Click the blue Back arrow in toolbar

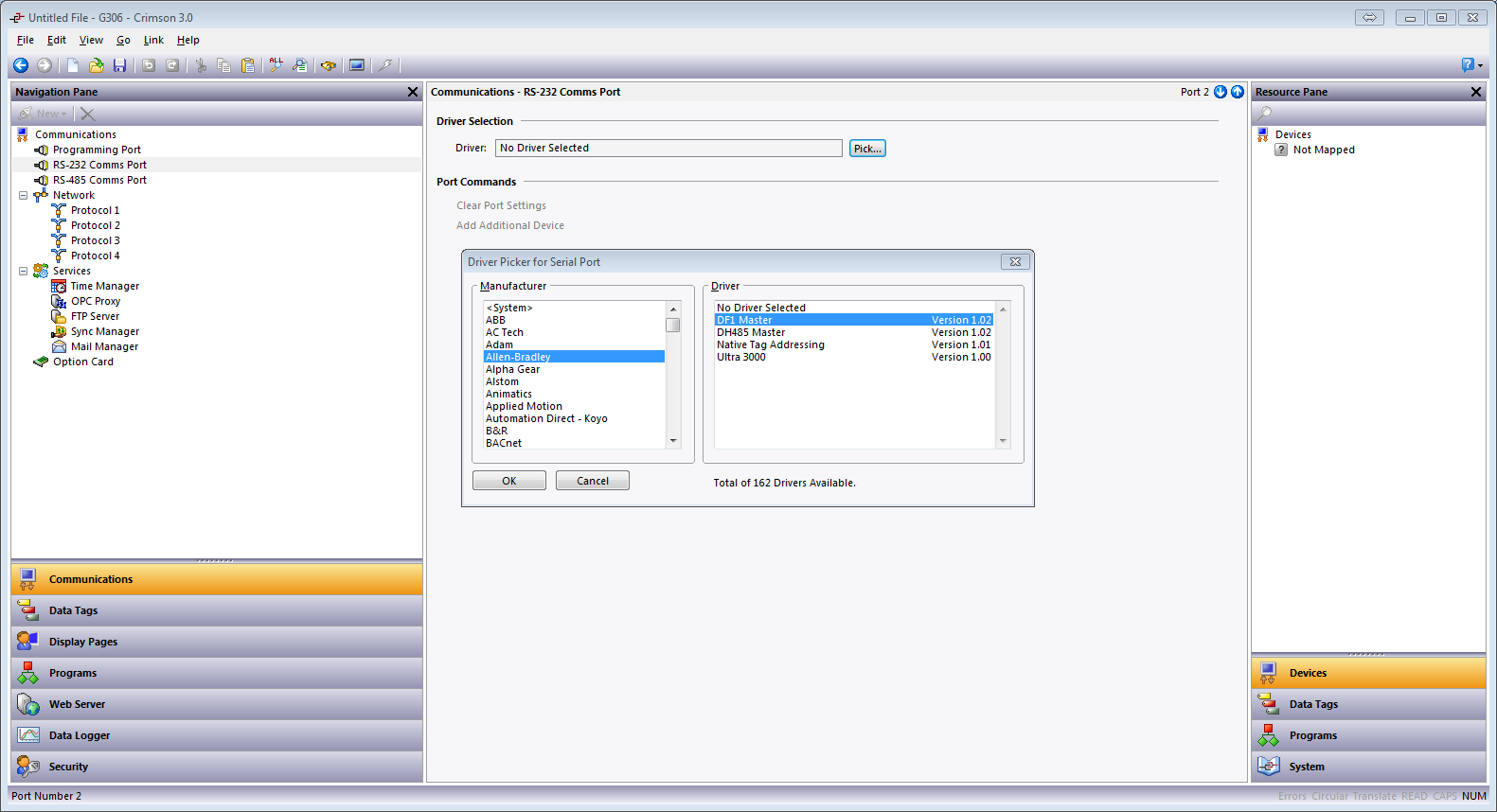coord(21,65)
